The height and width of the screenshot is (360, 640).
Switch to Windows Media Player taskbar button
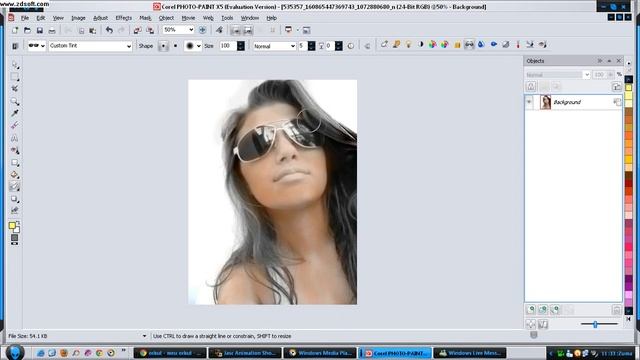(x=320, y=353)
